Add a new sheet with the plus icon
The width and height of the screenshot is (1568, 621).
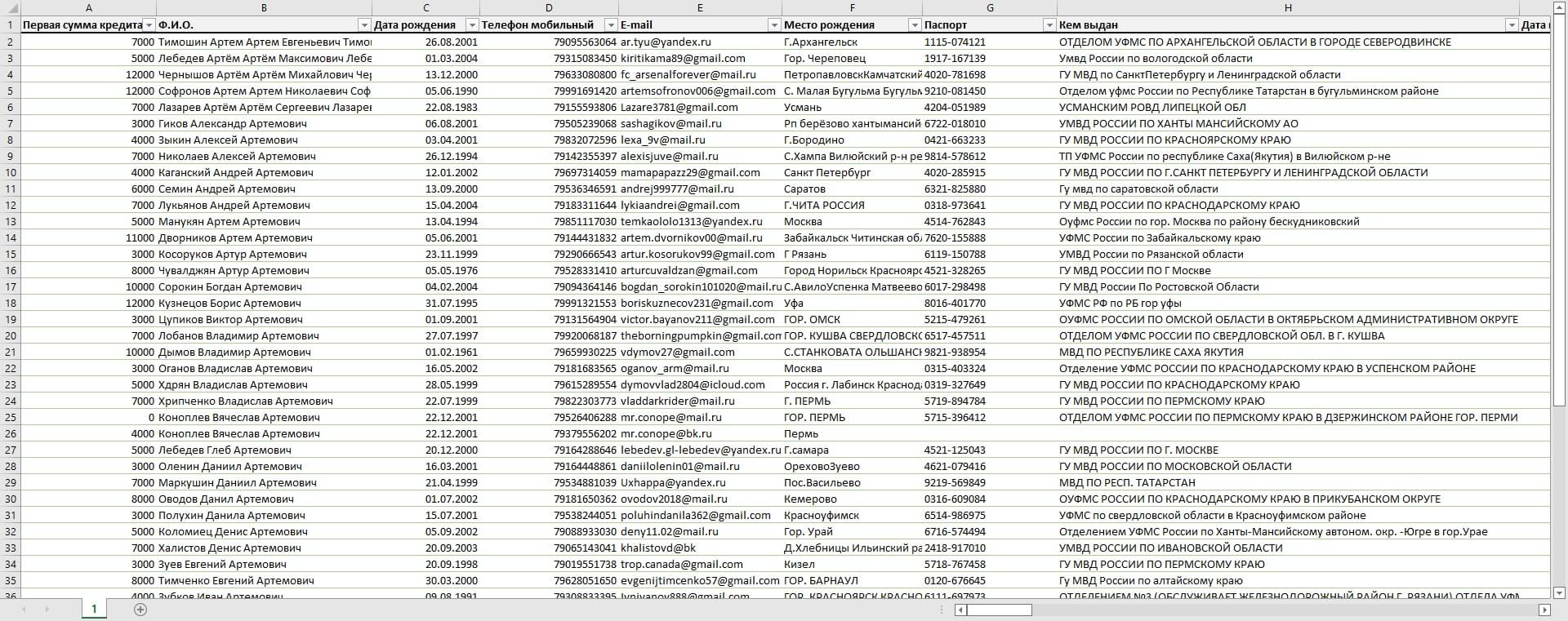coord(140,610)
